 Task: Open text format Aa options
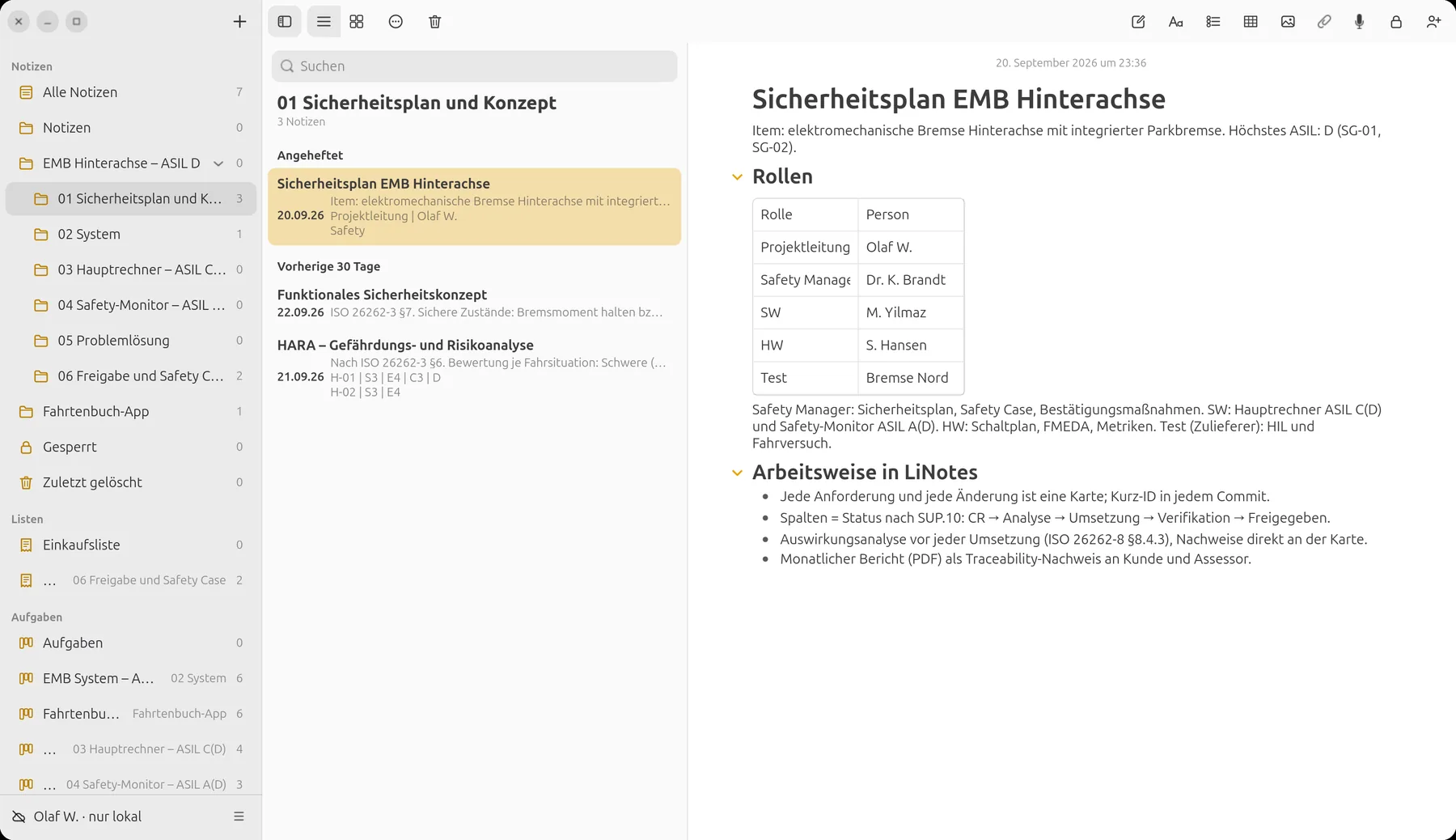click(x=1176, y=22)
